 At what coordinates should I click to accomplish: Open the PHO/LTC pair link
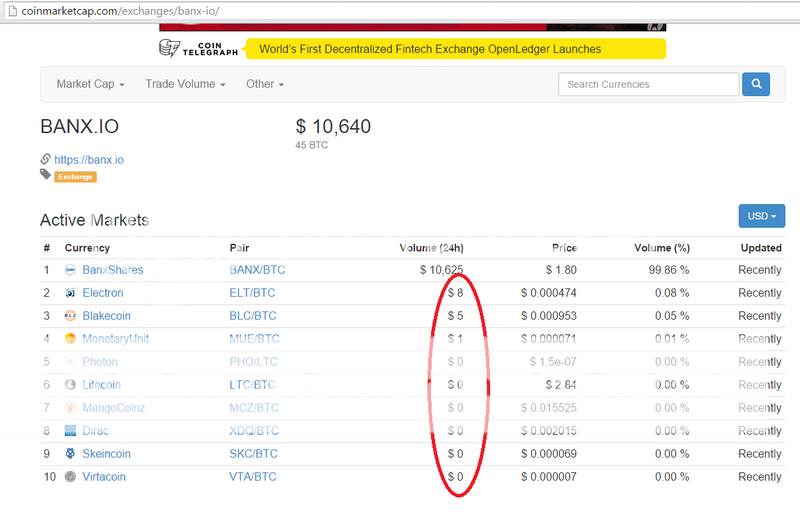click(x=253, y=362)
